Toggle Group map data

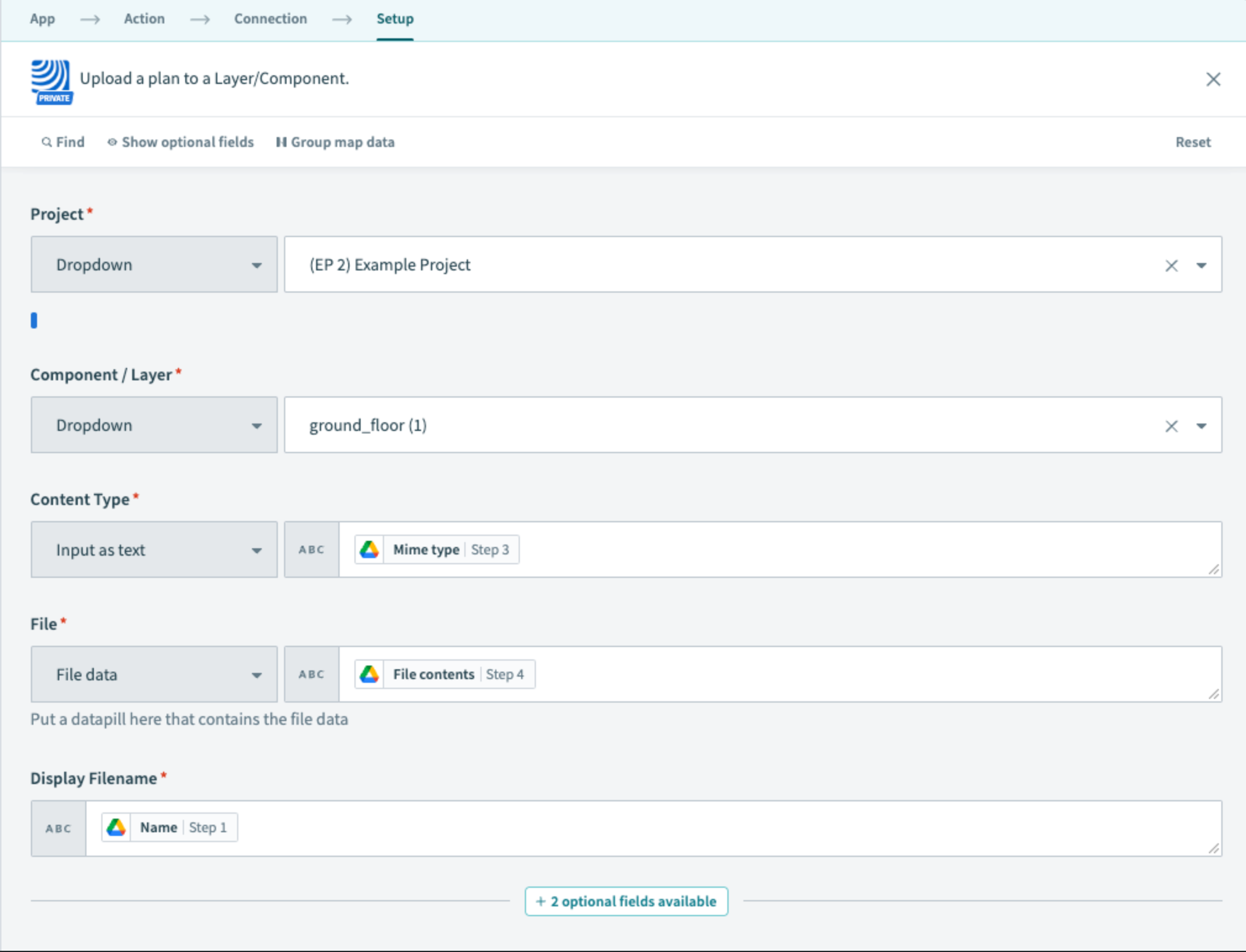pyautogui.click(x=335, y=142)
